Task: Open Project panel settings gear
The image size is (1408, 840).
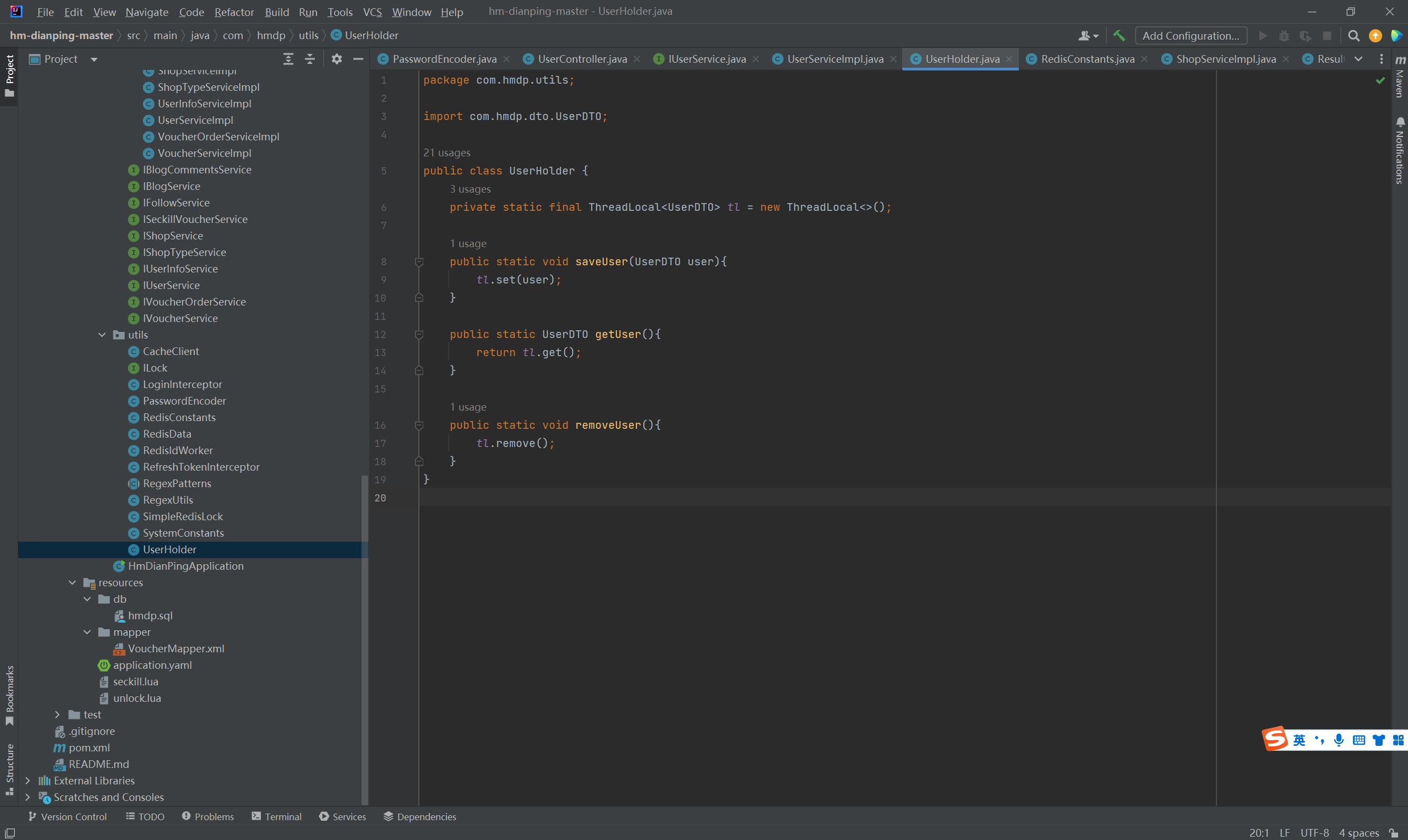Action: tap(337, 59)
